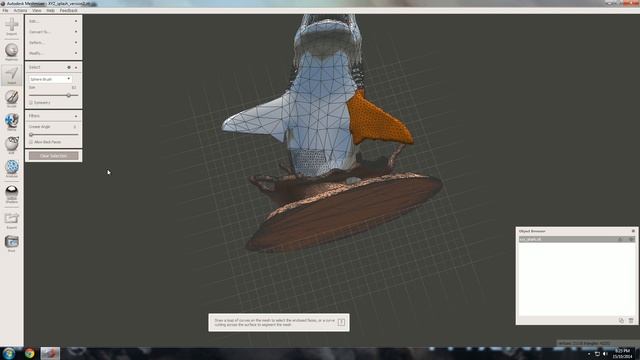Duplicate object icon in Object Browser
The width and height of the screenshot is (640, 360).
pyautogui.click(x=621, y=321)
